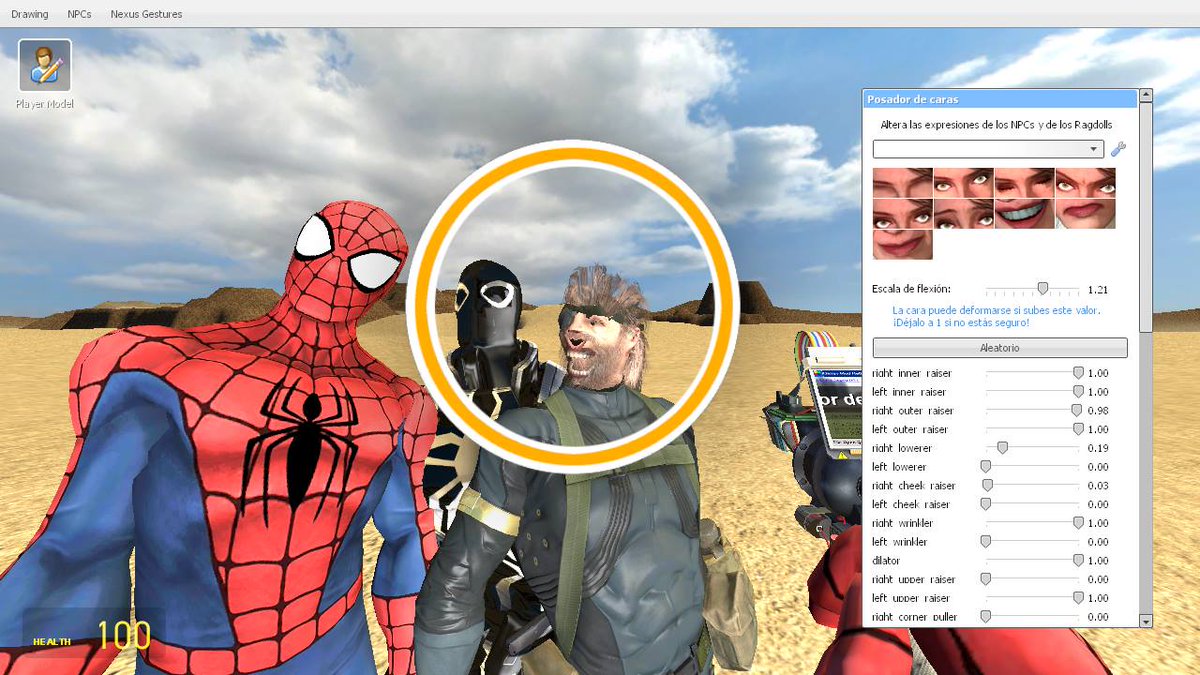Open the Nexus Gestures menu
The image size is (1200, 675).
pos(146,14)
